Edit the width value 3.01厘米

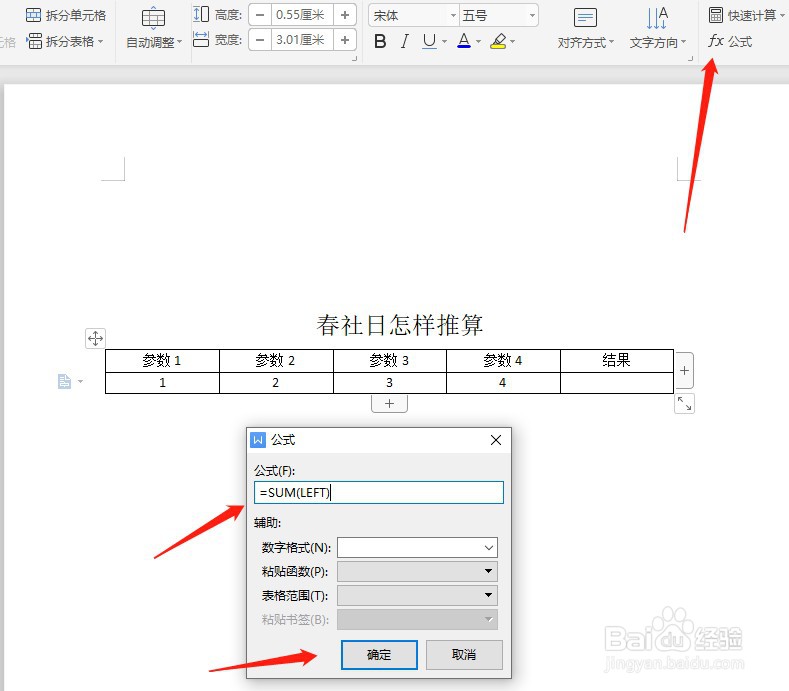pos(302,39)
